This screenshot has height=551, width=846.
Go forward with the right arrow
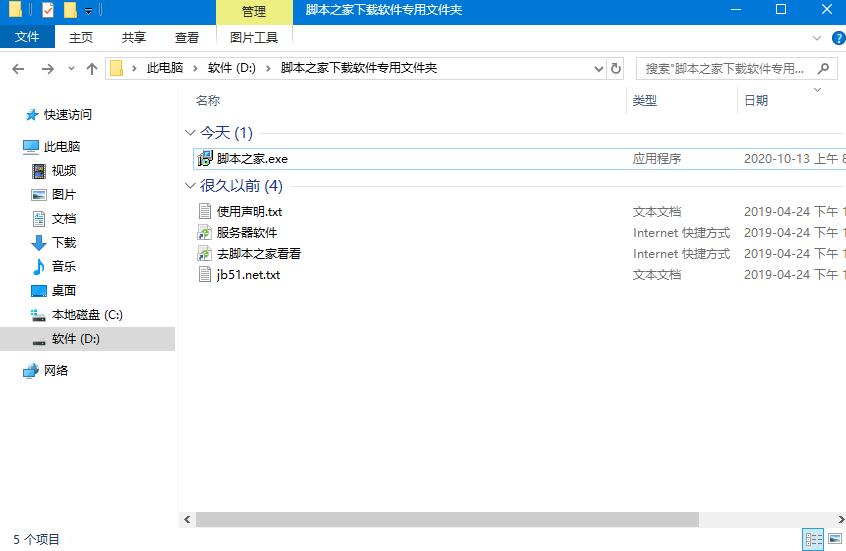point(47,69)
